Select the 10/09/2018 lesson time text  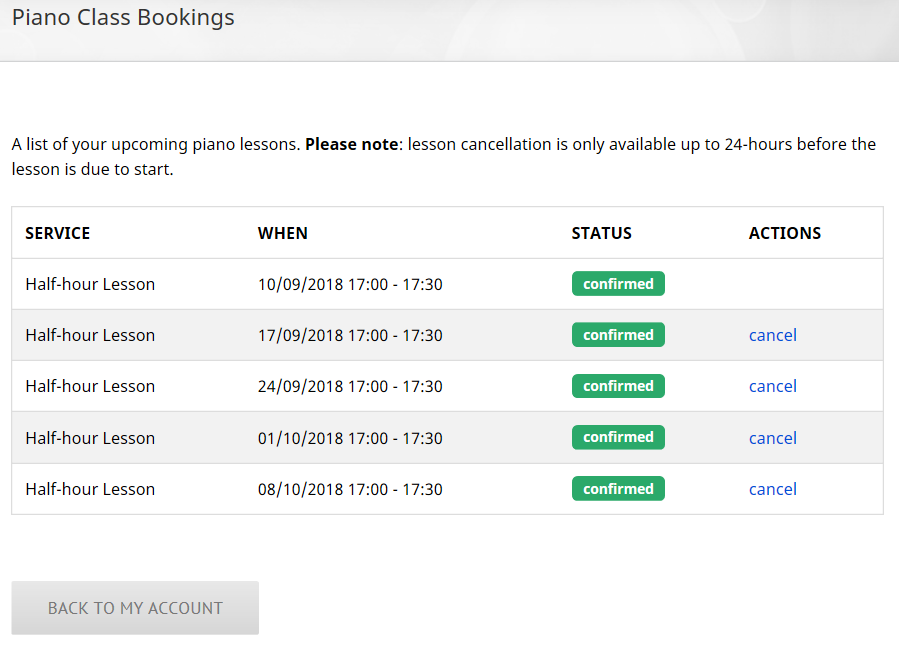tap(350, 283)
